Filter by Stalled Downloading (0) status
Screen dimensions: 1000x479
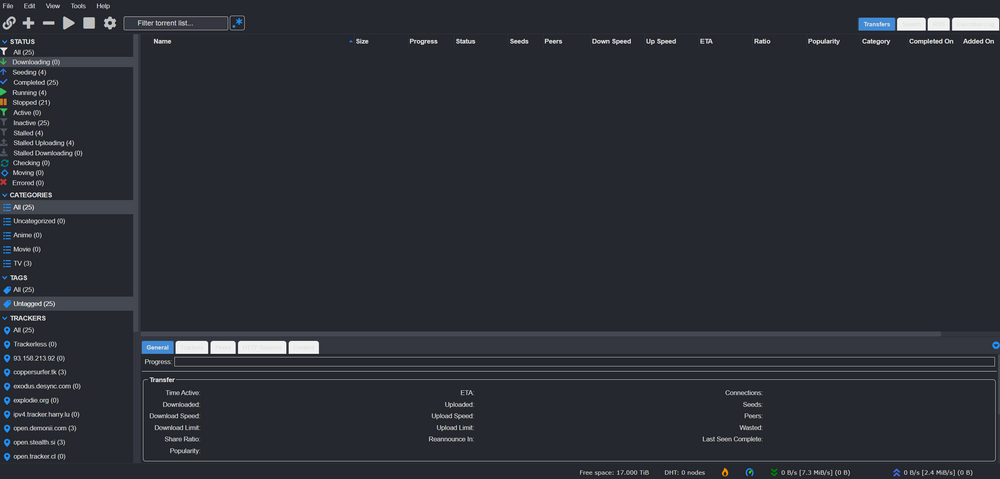[66, 153]
